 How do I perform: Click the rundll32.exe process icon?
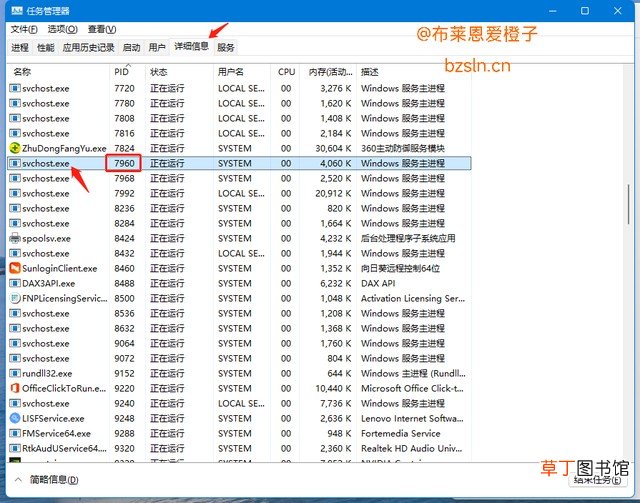[x=15, y=373]
